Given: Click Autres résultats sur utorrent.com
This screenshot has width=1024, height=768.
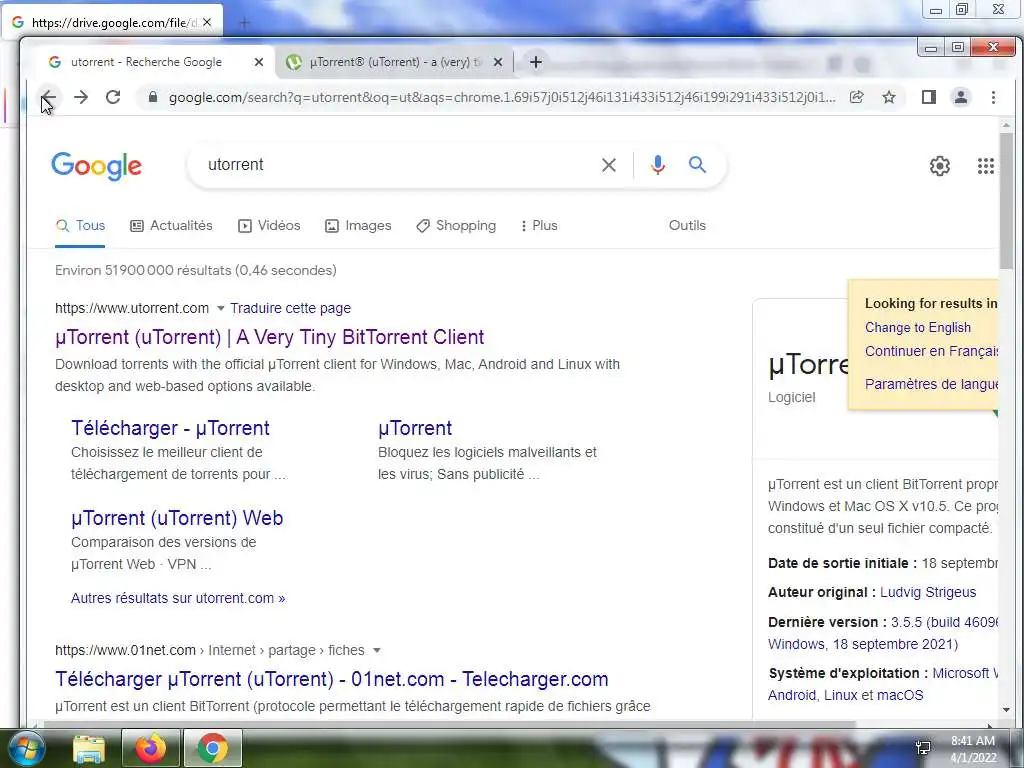Looking at the screenshot, I should pos(178,598).
